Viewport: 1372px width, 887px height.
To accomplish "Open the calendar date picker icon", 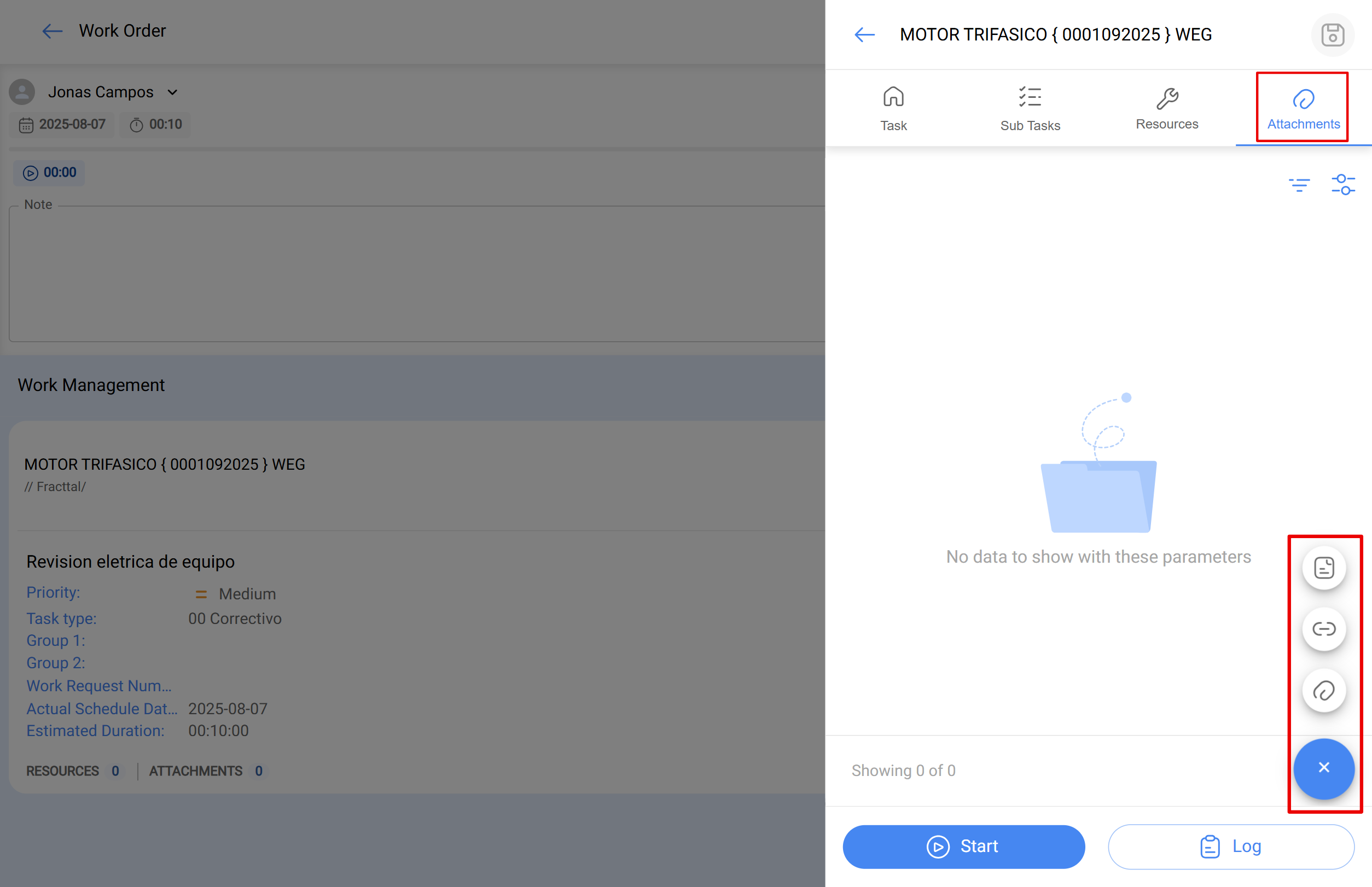I will point(26,125).
